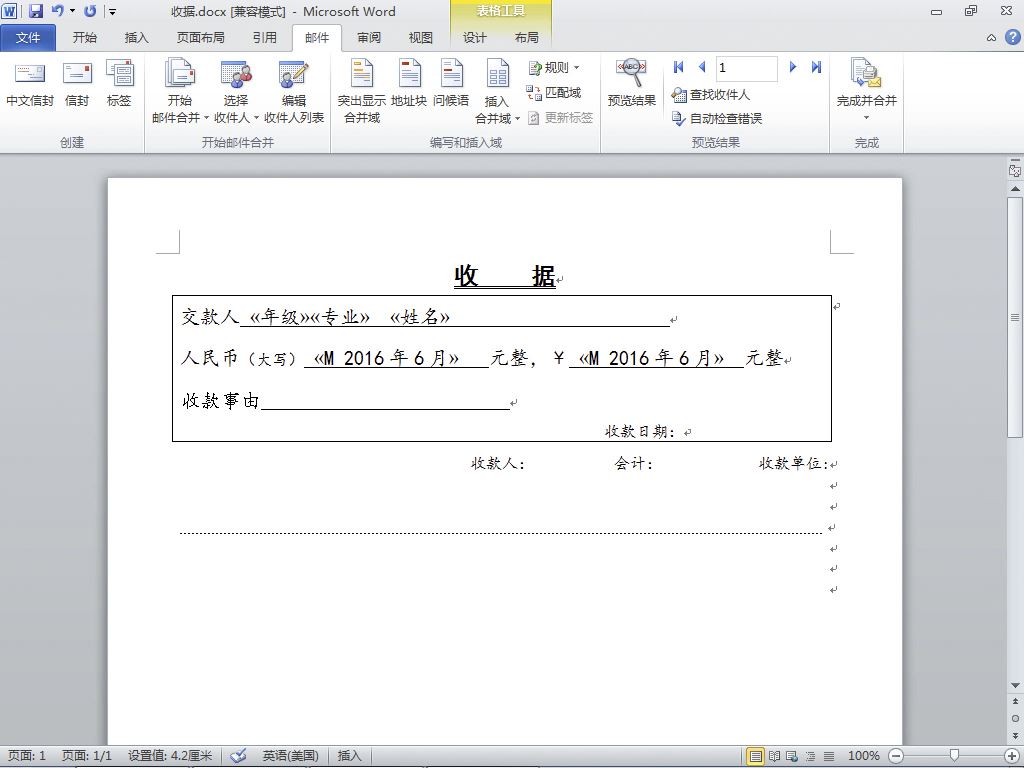Click Match Fields (匹配域)
Viewport: 1024px width, 768px height.
point(554,93)
